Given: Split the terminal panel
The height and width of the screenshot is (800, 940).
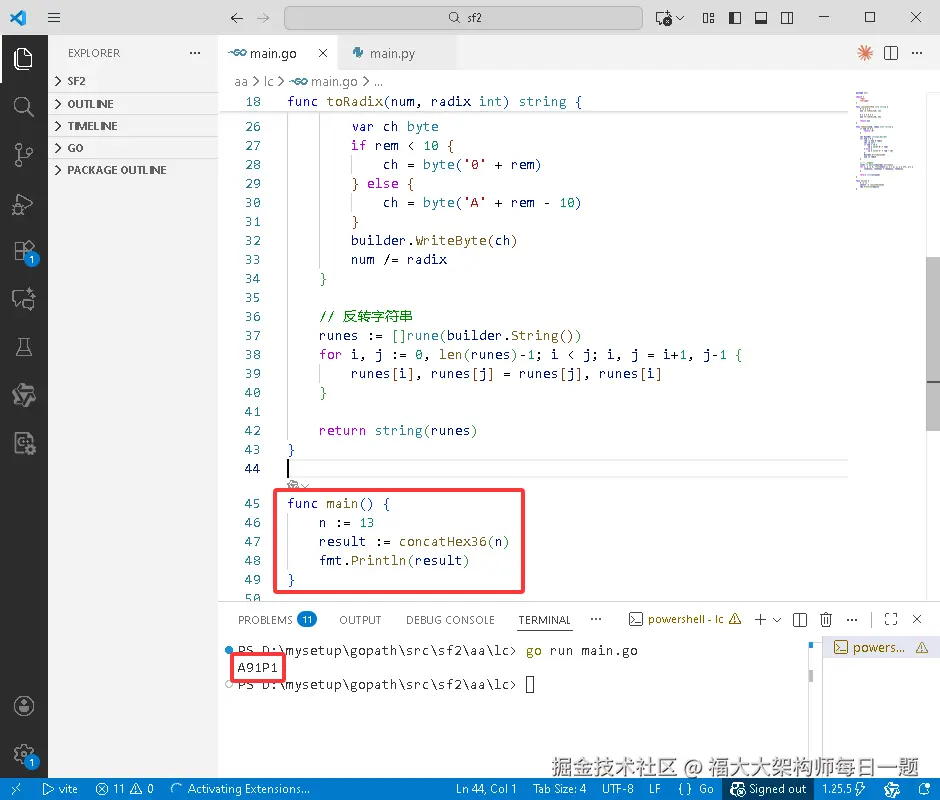Looking at the screenshot, I should [800, 619].
